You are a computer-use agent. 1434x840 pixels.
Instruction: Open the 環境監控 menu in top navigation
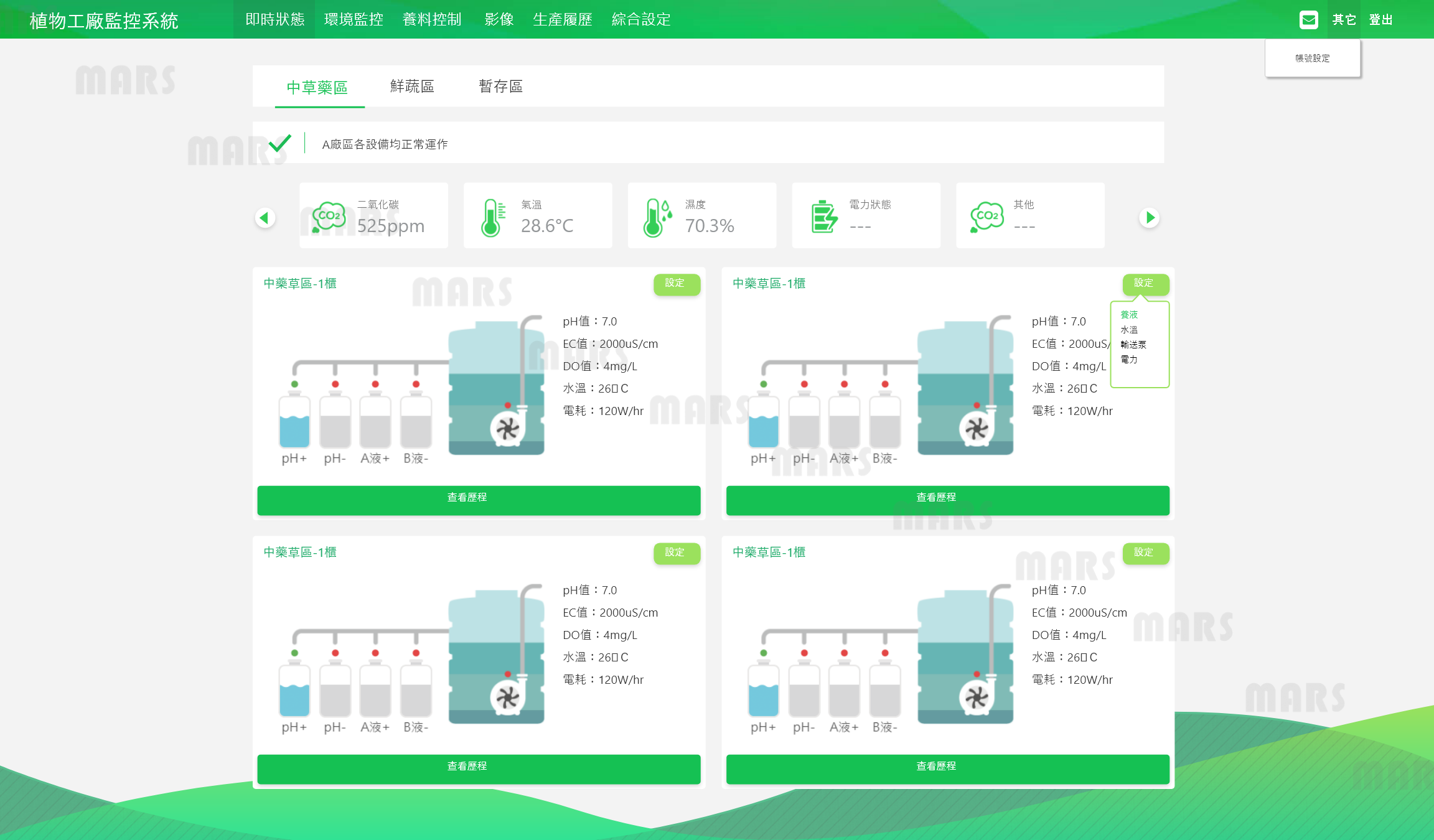354,20
